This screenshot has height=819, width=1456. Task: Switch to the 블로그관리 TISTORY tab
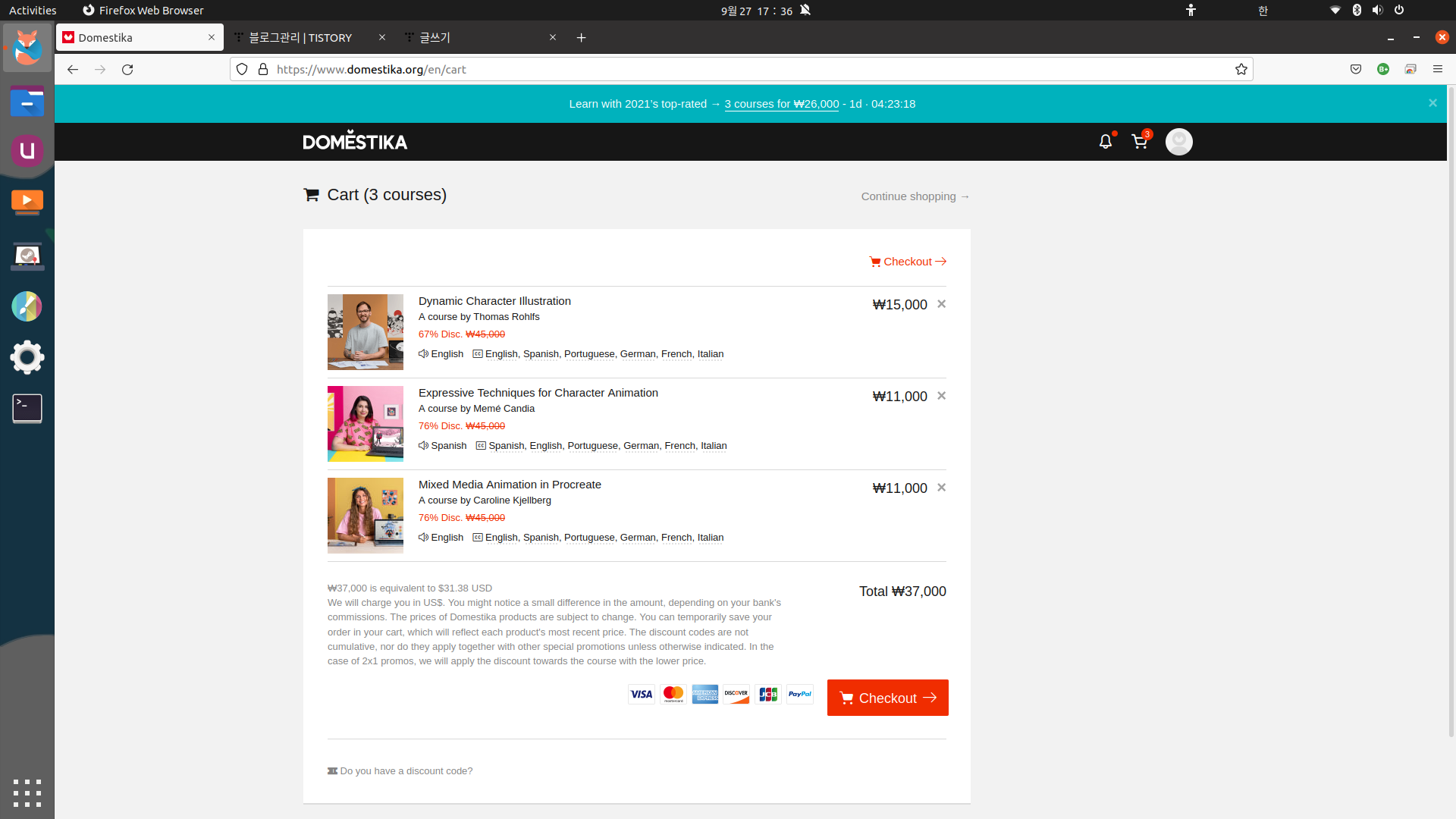tap(300, 37)
